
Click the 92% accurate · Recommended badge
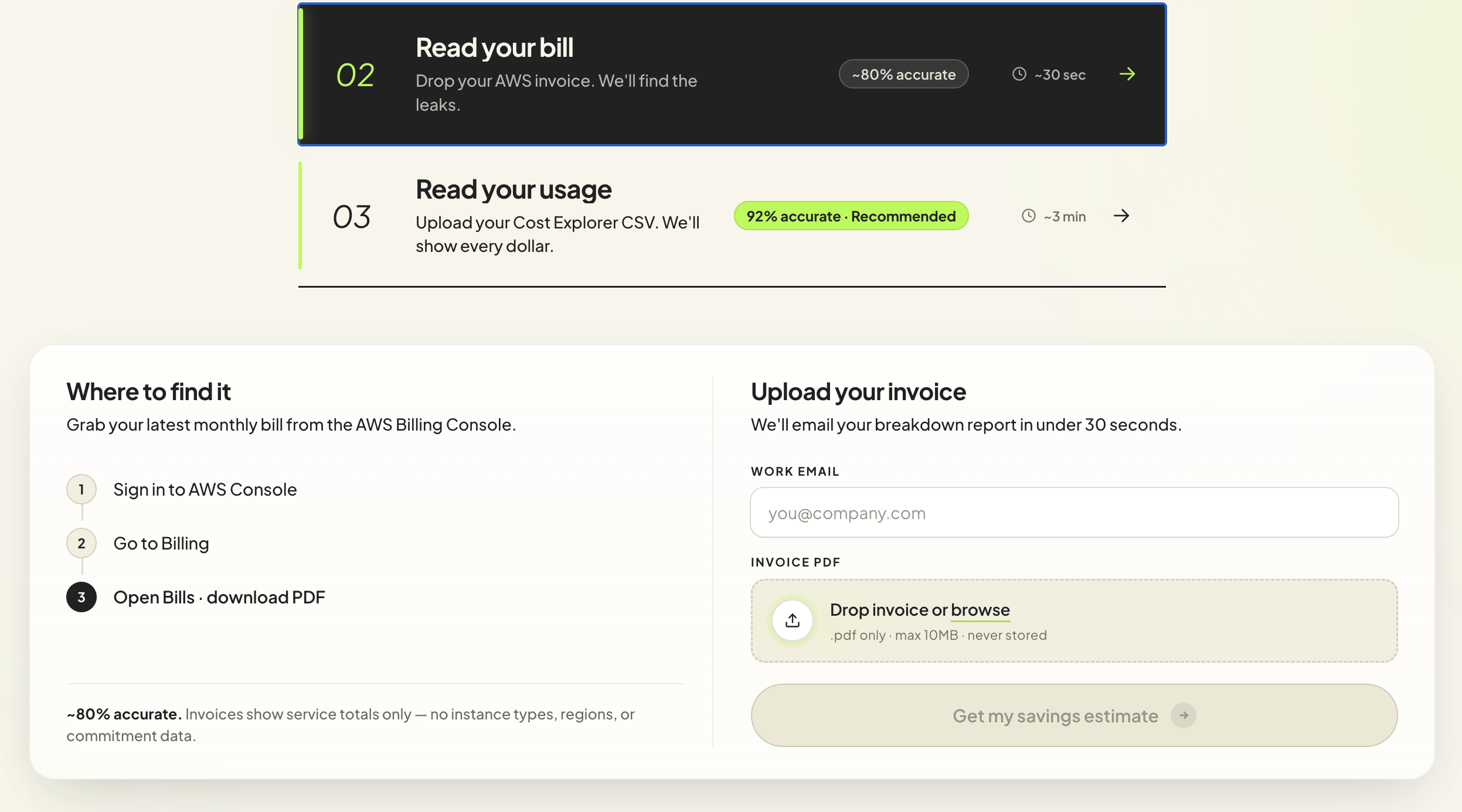click(x=851, y=216)
